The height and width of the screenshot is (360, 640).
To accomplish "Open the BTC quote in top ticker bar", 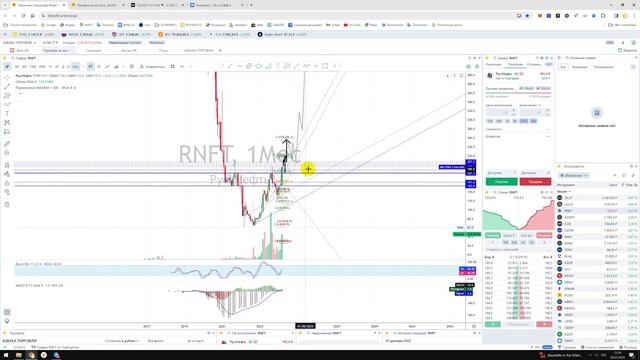I will click(x=180, y=35).
